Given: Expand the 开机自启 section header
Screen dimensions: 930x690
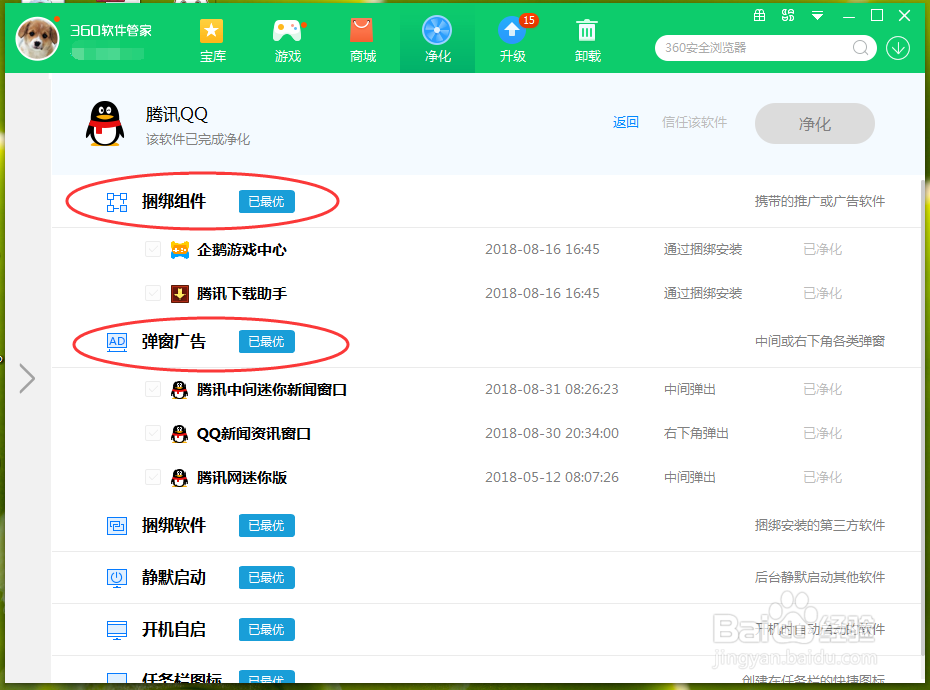Looking at the screenshot, I should pyautogui.click(x=486, y=630).
